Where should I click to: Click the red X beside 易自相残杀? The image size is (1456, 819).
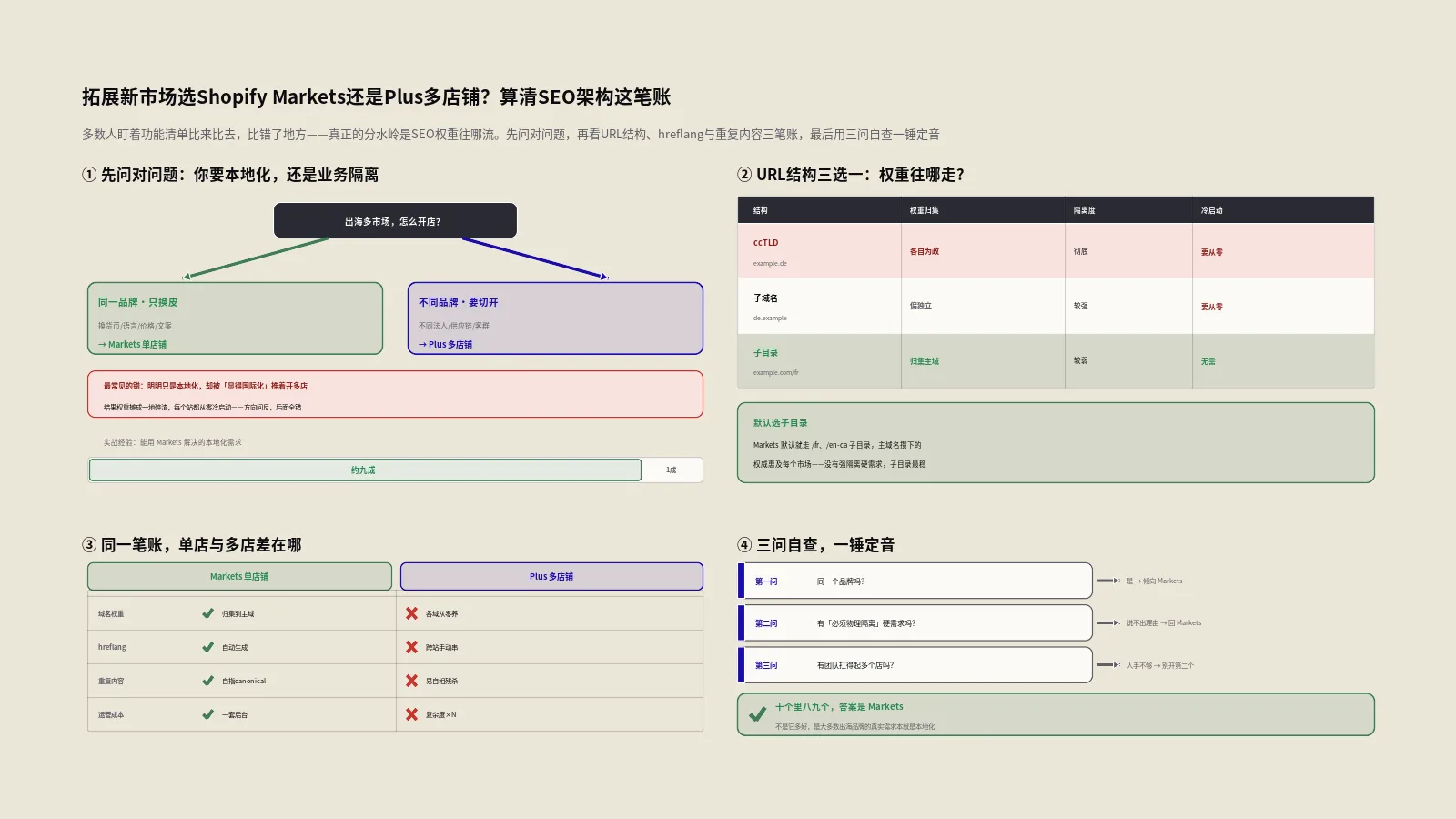[x=411, y=681]
